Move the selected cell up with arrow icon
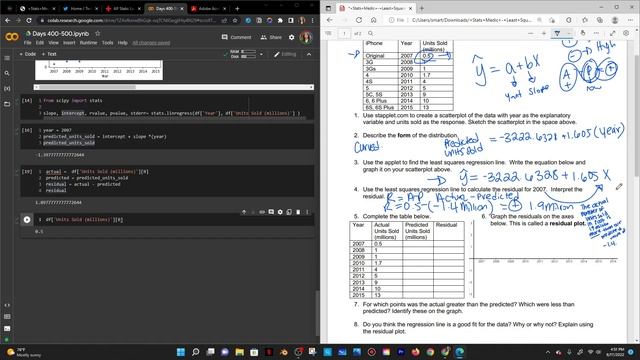This screenshot has height=360, width=640. [x=244, y=212]
